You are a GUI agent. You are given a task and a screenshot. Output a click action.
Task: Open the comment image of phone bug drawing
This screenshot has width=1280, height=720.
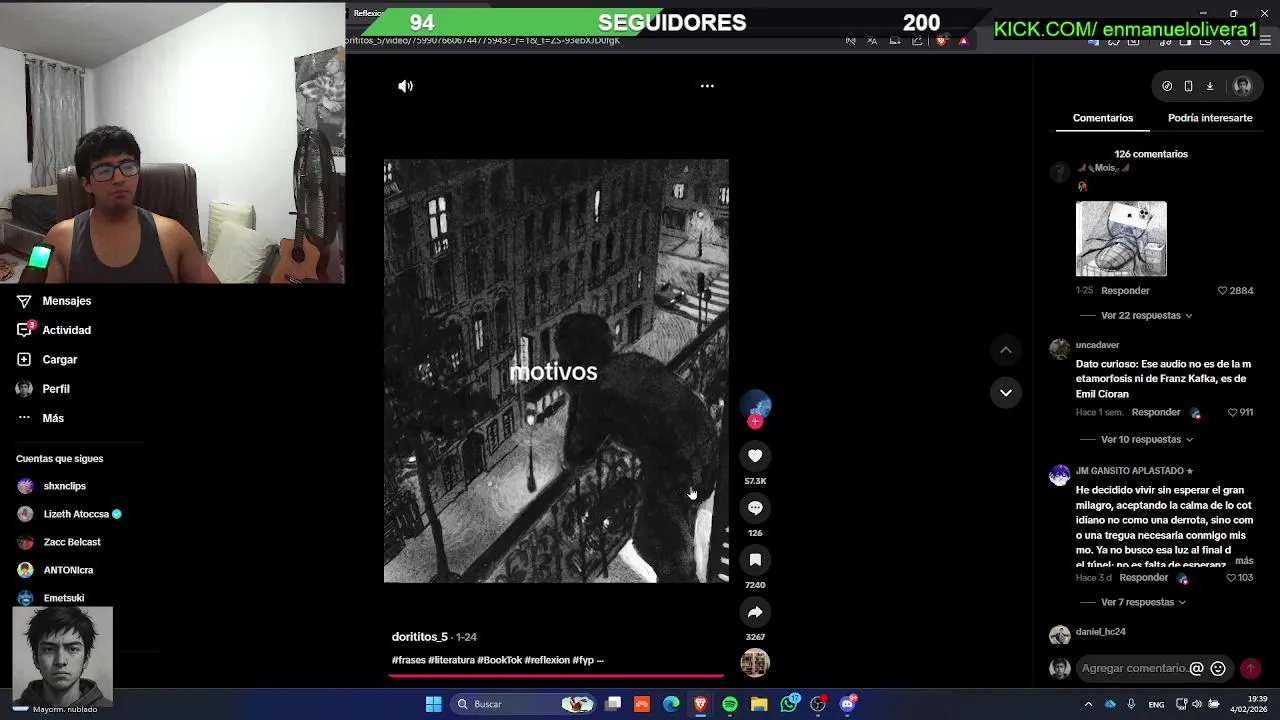(1121, 239)
